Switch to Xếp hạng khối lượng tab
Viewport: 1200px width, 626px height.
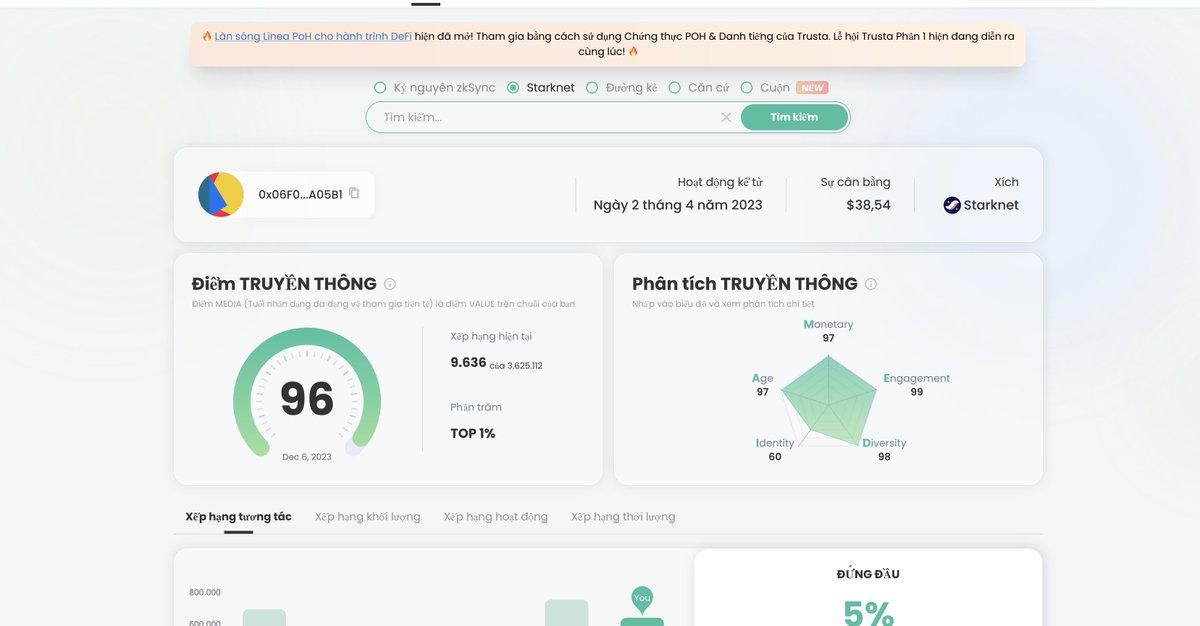tap(367, 517)
